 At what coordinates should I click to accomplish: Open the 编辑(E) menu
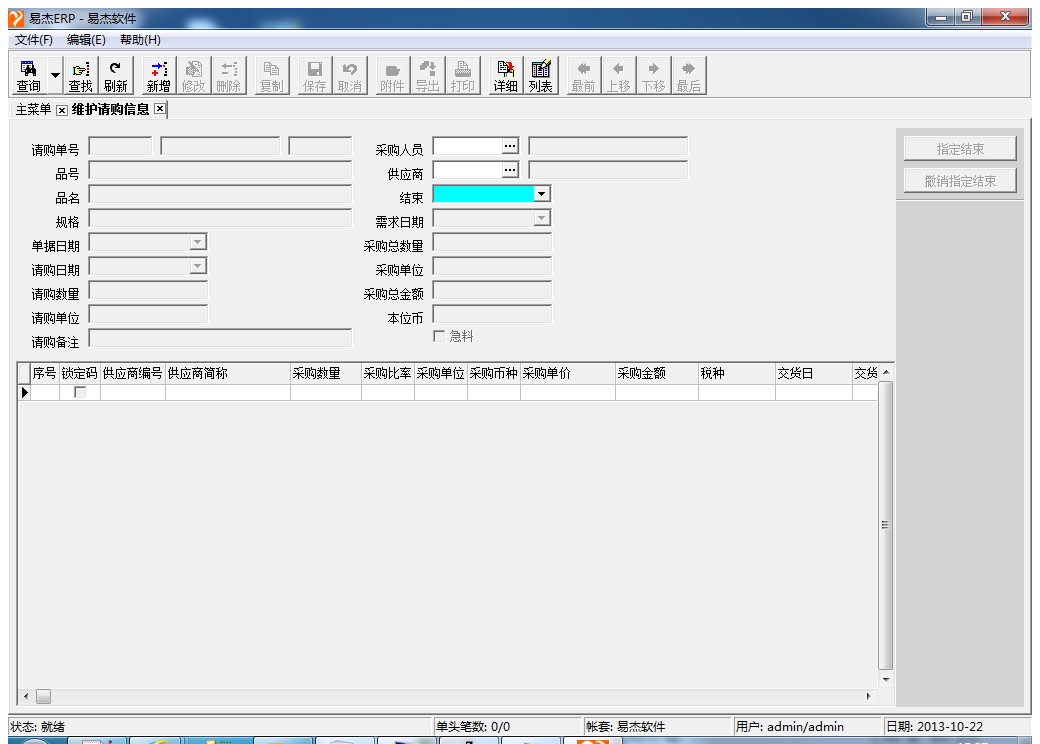pos(86,39)
